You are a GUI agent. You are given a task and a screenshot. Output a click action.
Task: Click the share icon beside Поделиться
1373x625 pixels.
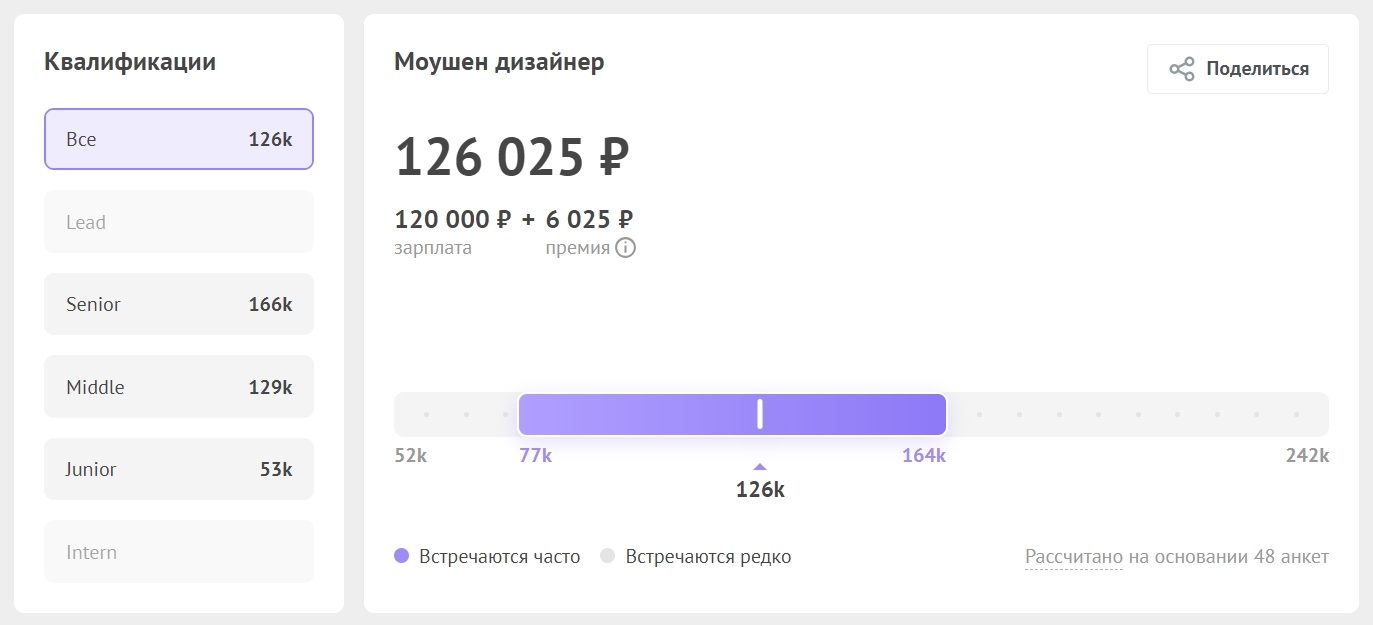(x=1182, y=69)
